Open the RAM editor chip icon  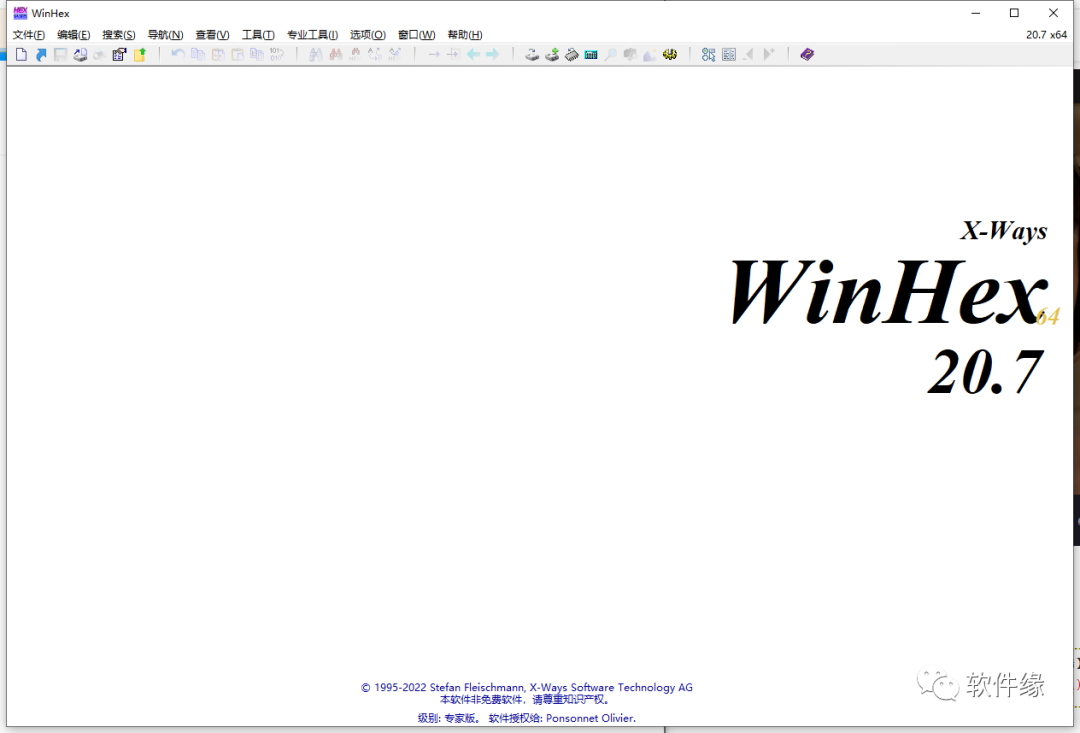click(572, 54)
